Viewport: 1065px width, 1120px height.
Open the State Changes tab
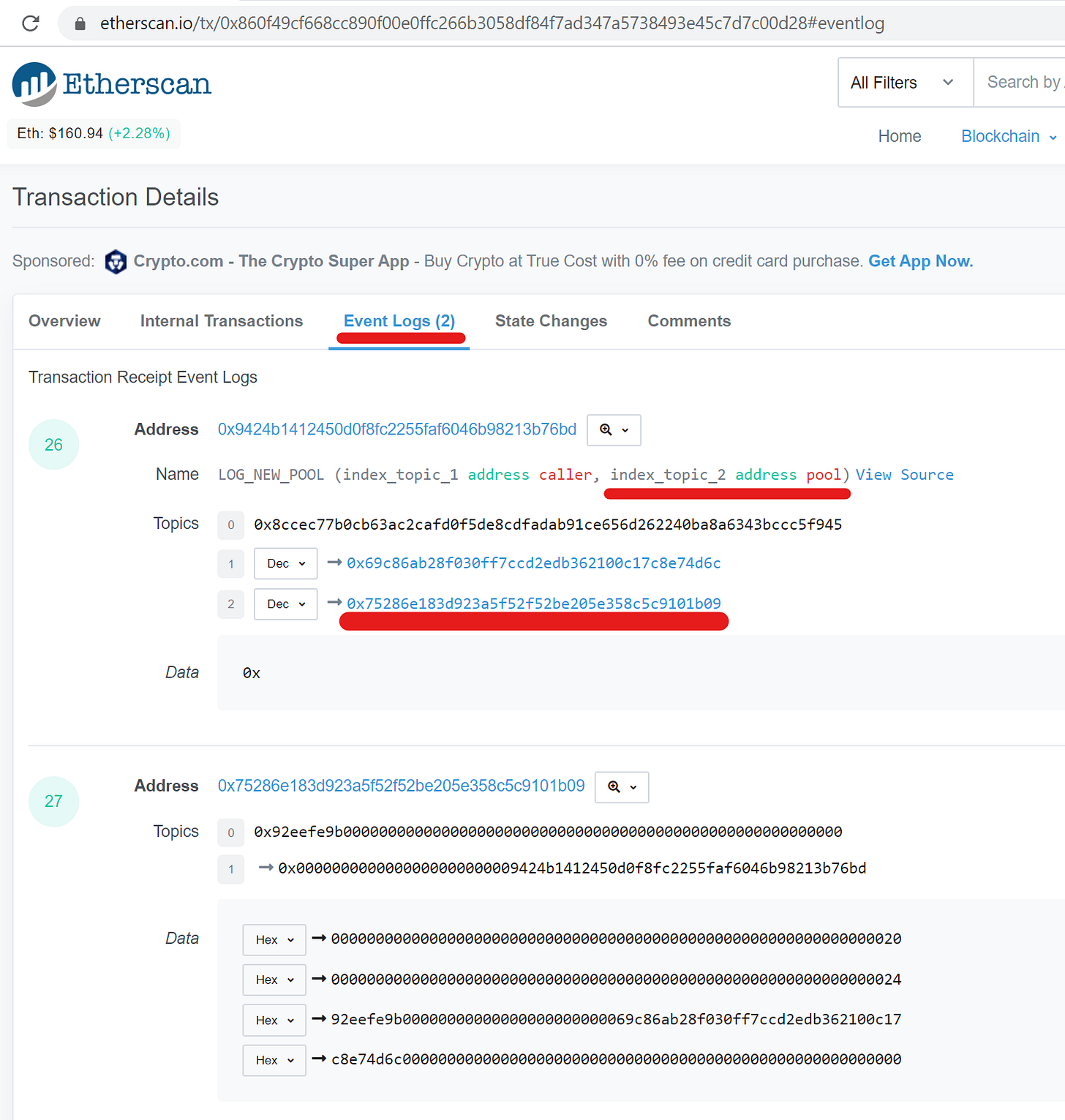pyautogui.click(x=551, y=321)
